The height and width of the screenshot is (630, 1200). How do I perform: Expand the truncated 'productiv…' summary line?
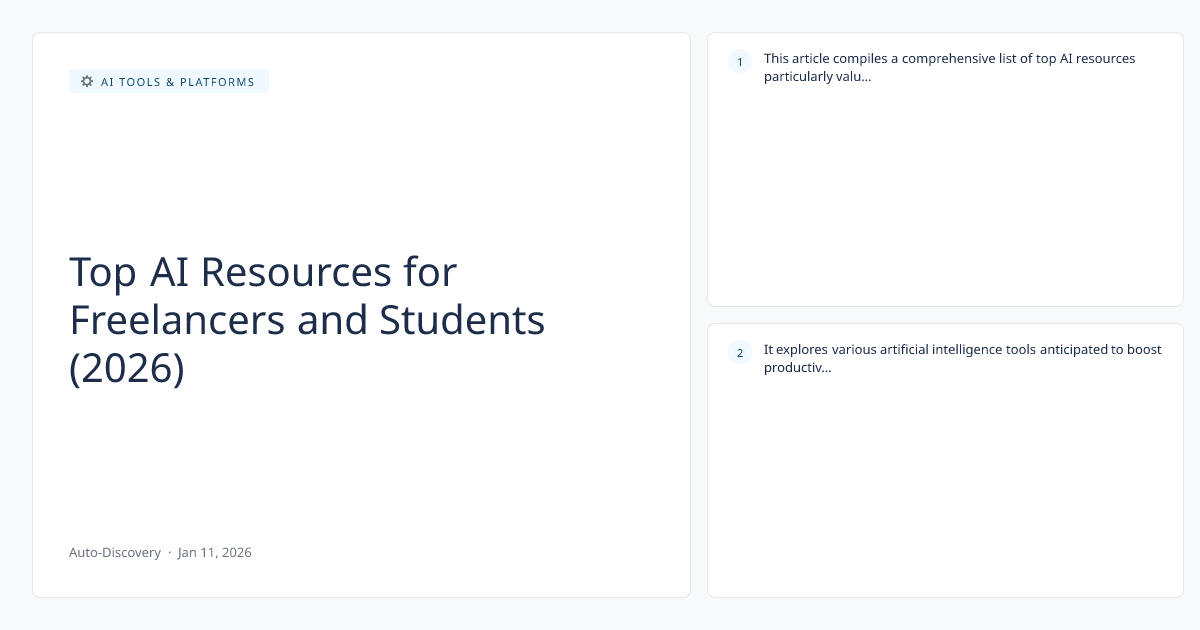[797, 367]
